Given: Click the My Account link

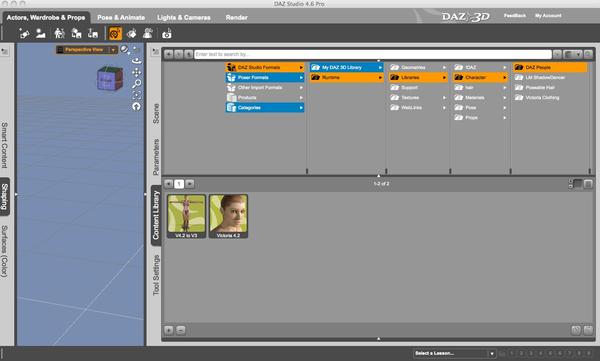Looking at the screenshot, I should click(548, 16).
